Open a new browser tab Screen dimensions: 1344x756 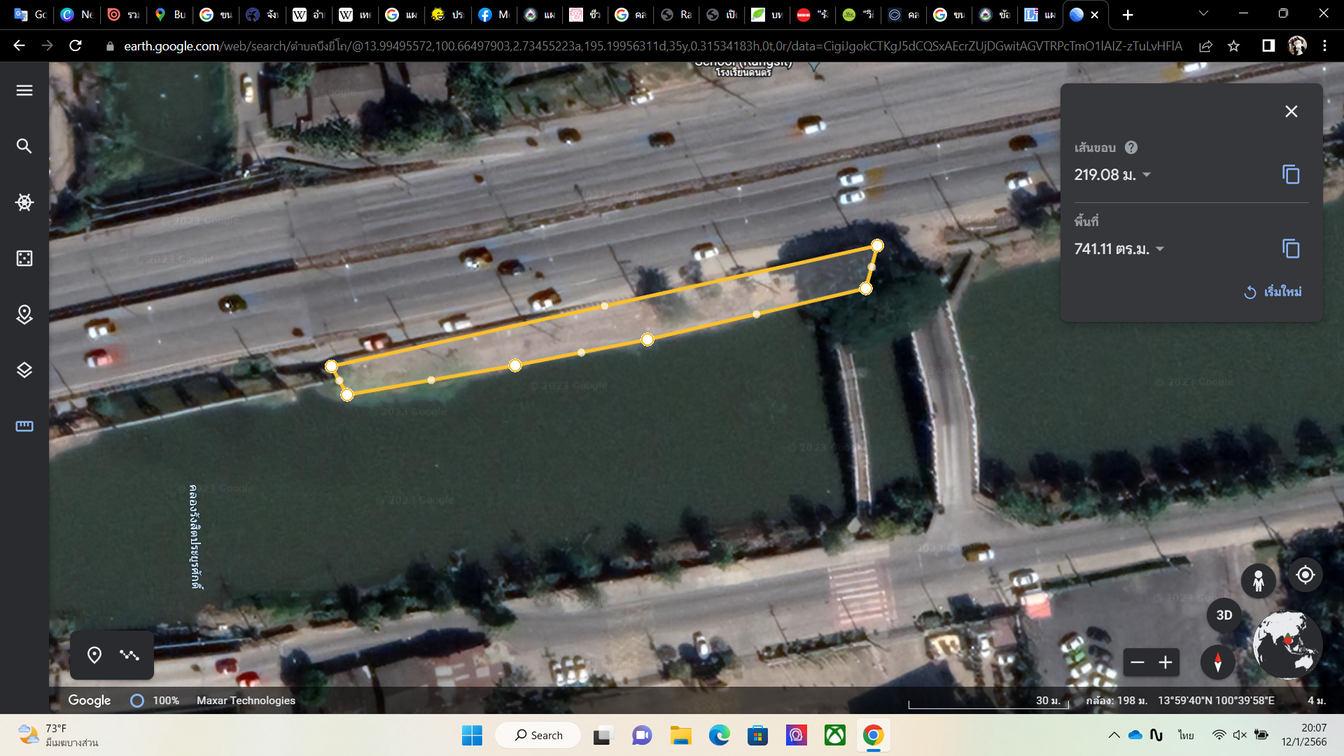click(x=1128, y=15)
